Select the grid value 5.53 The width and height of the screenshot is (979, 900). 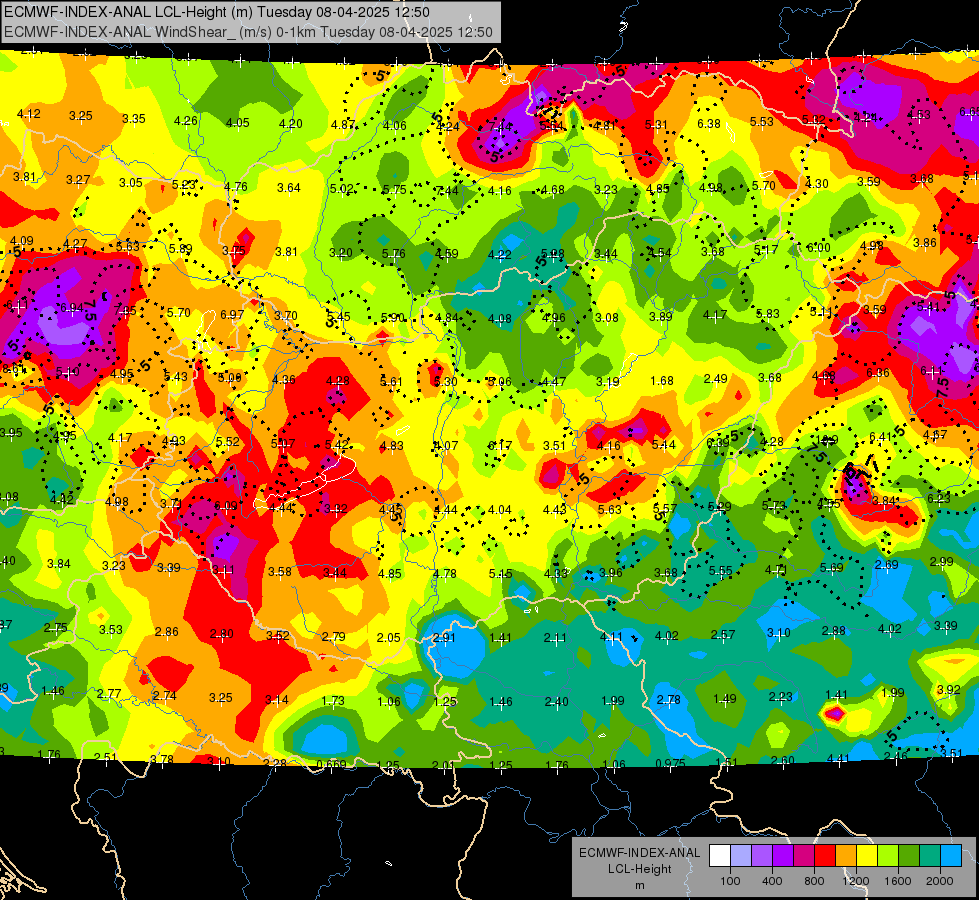762,122
